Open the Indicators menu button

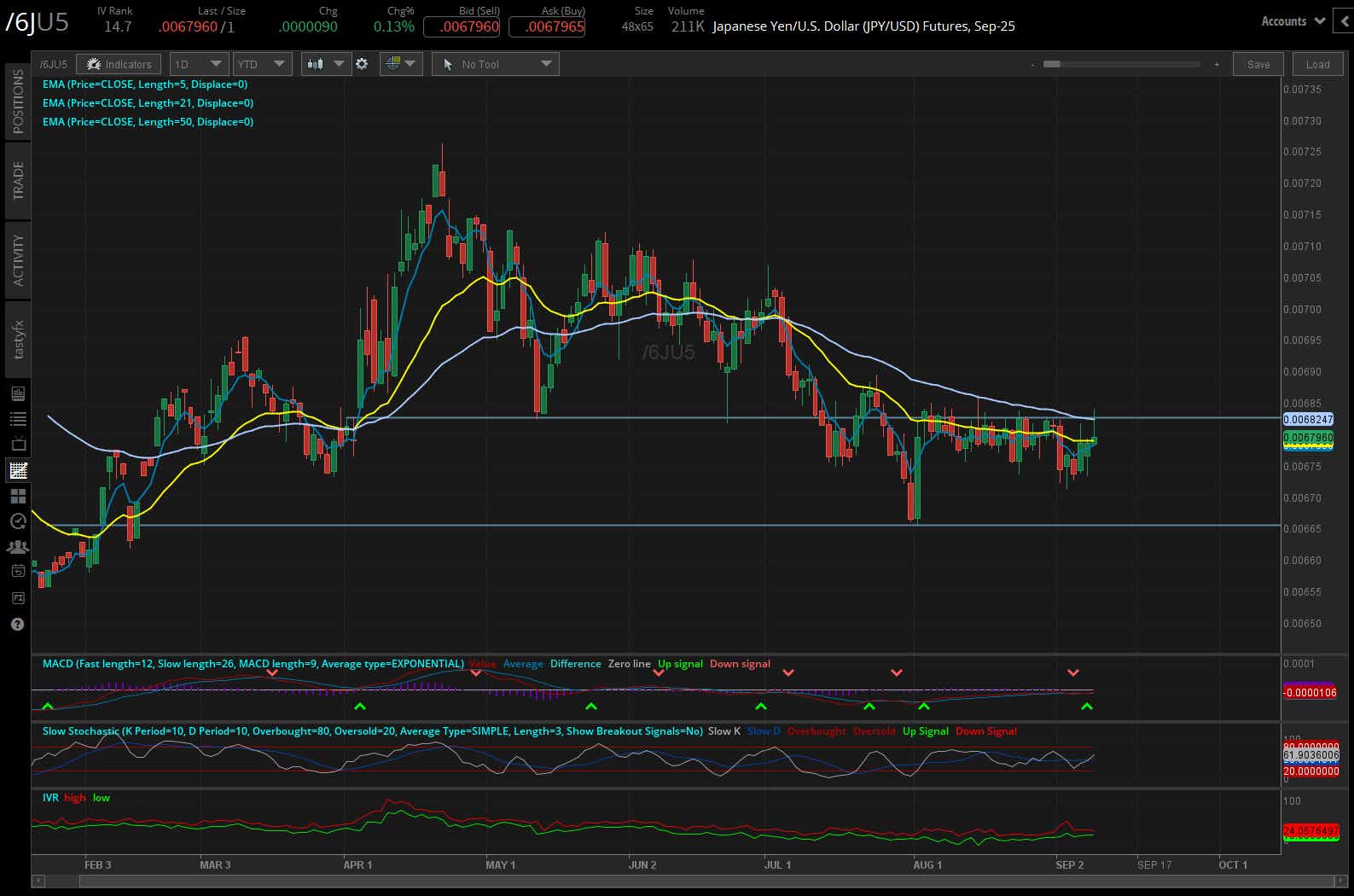pos(119,64)
